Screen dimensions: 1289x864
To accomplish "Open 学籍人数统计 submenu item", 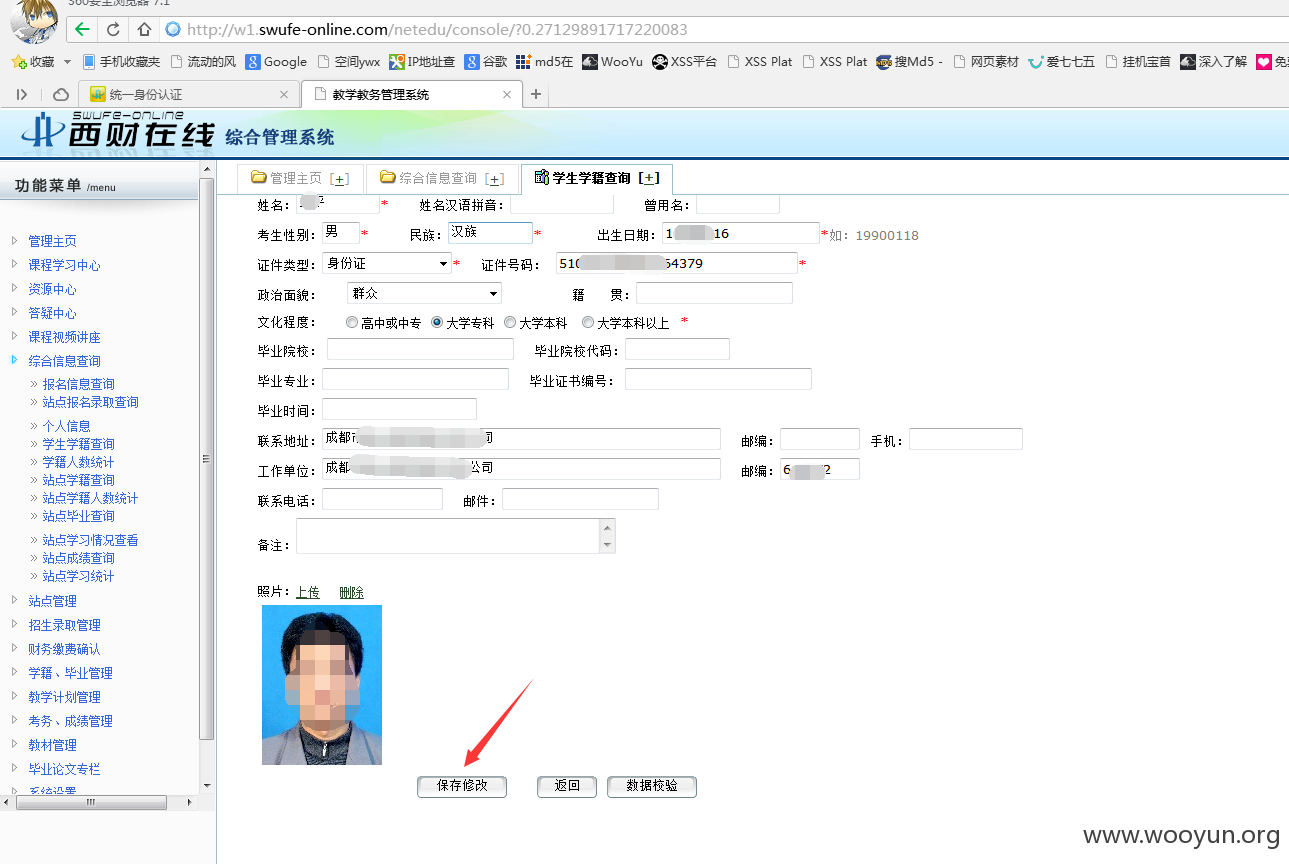I will [78, 462].
